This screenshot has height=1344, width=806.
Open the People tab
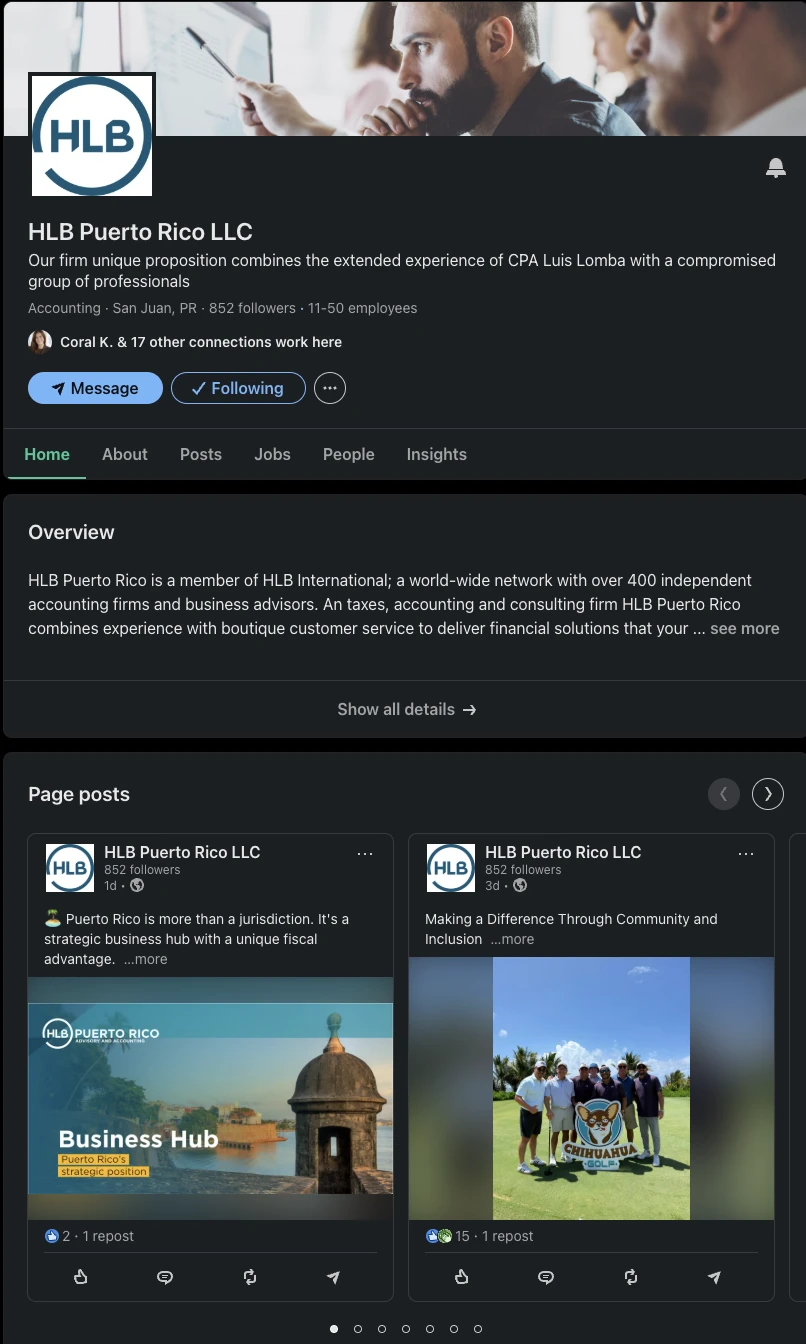pos(349,454)
